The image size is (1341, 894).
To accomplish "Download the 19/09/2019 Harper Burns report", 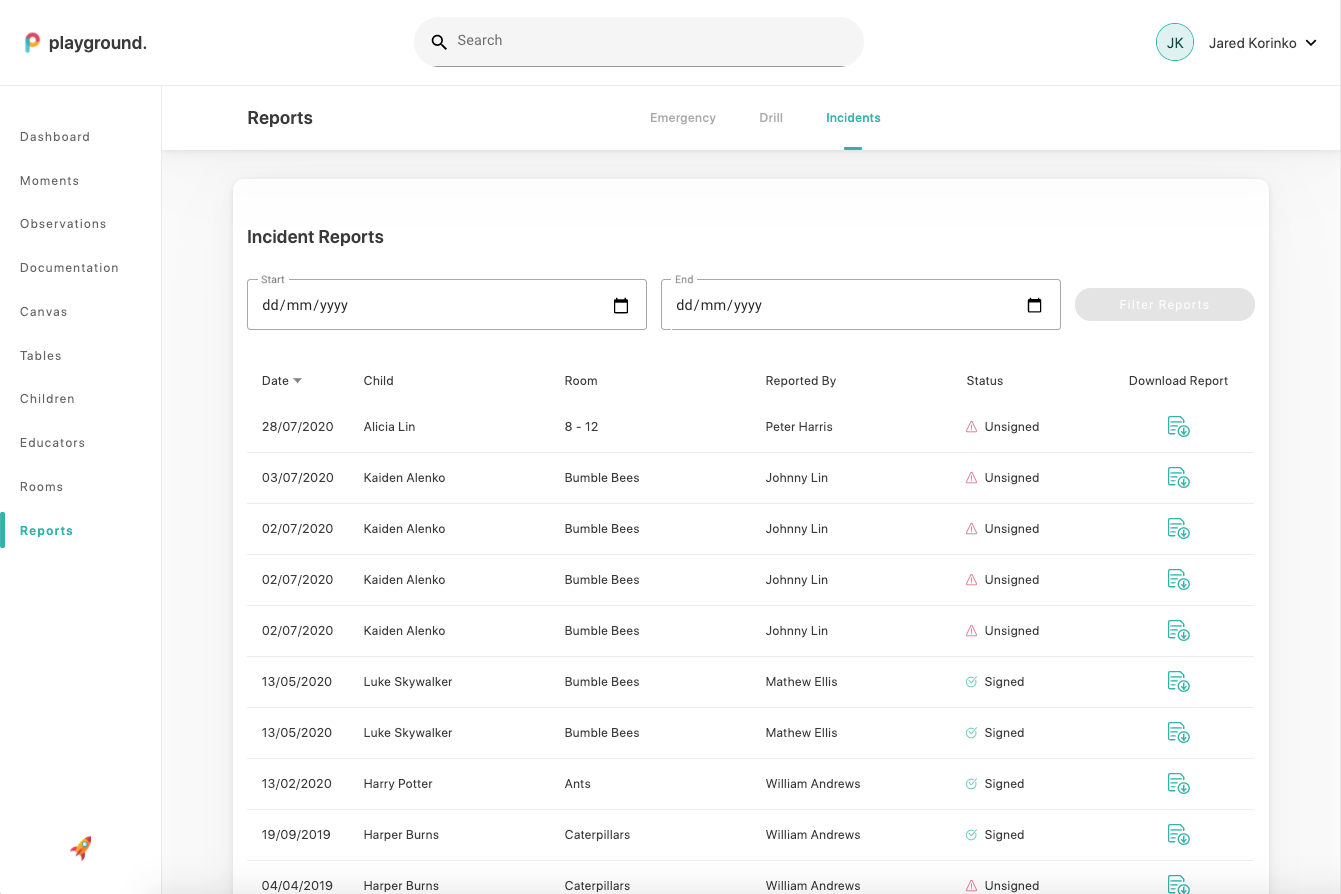I will (1178, 835).
